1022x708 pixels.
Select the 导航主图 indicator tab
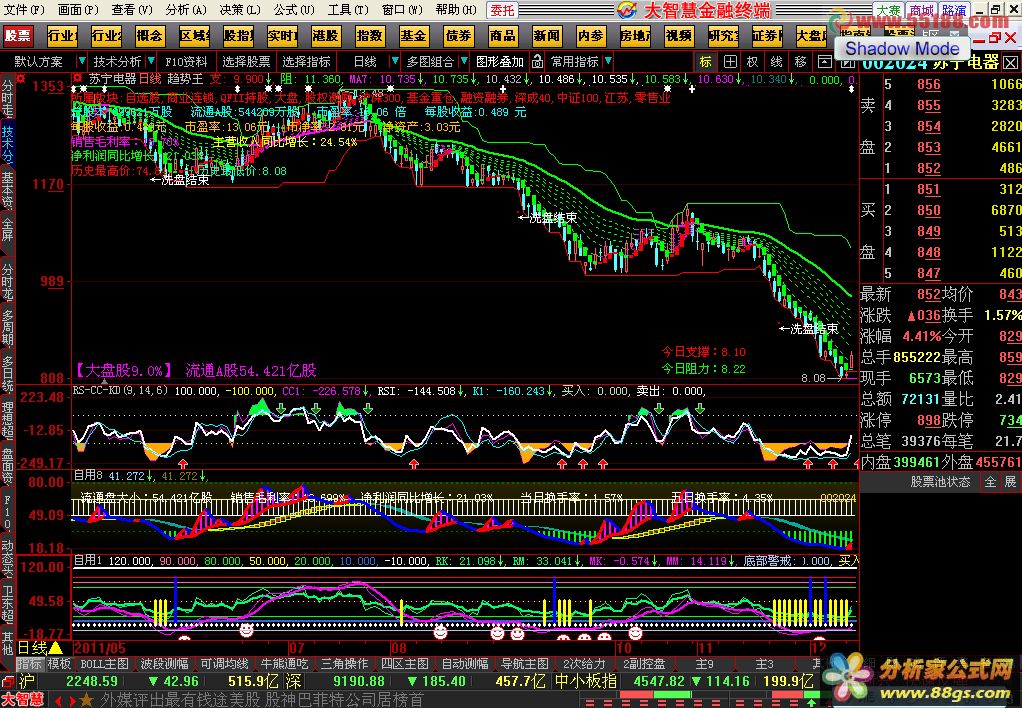(x=525, y=664)
